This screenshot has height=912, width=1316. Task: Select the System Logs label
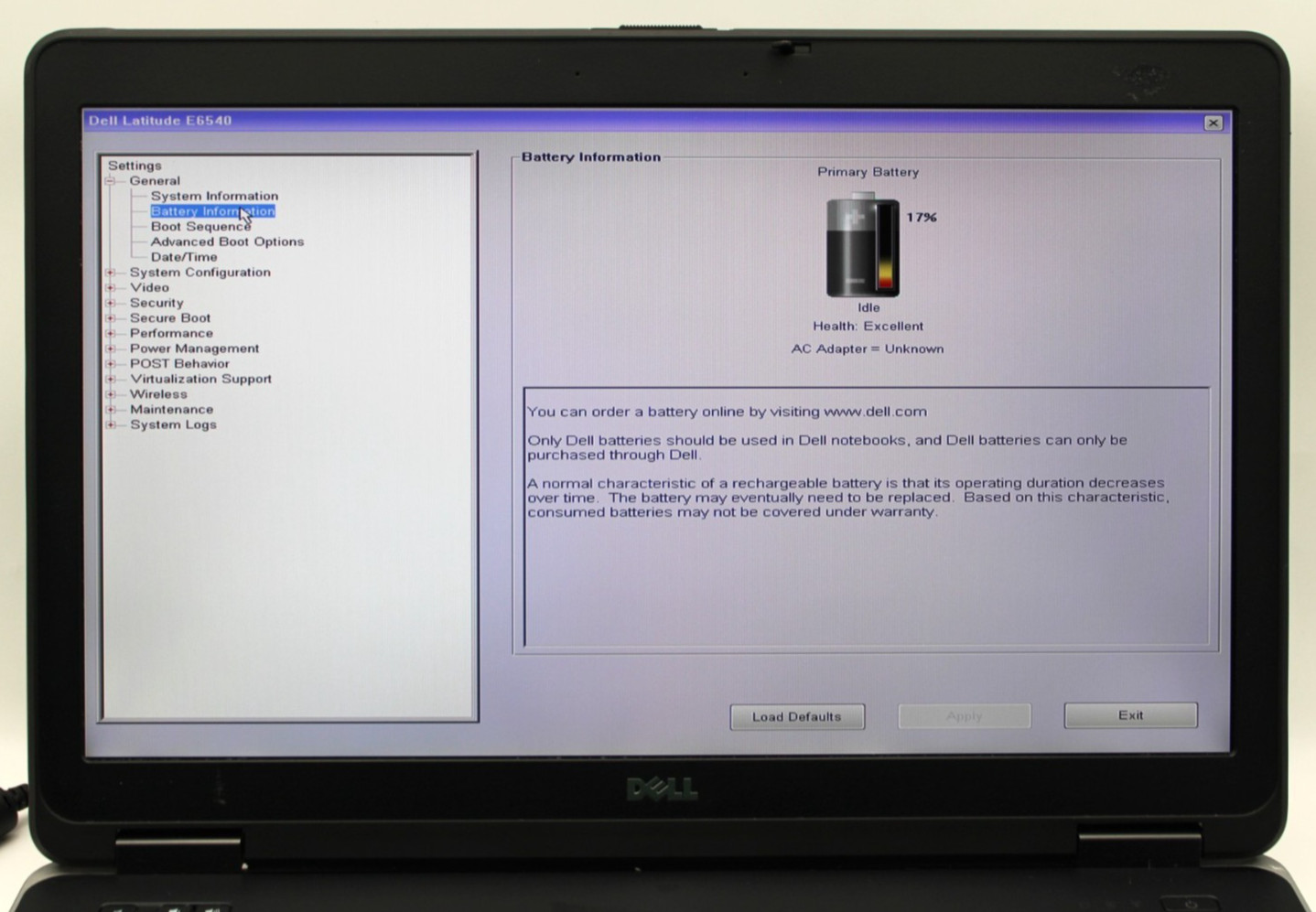pyautogui.click(x=173, y=424)
